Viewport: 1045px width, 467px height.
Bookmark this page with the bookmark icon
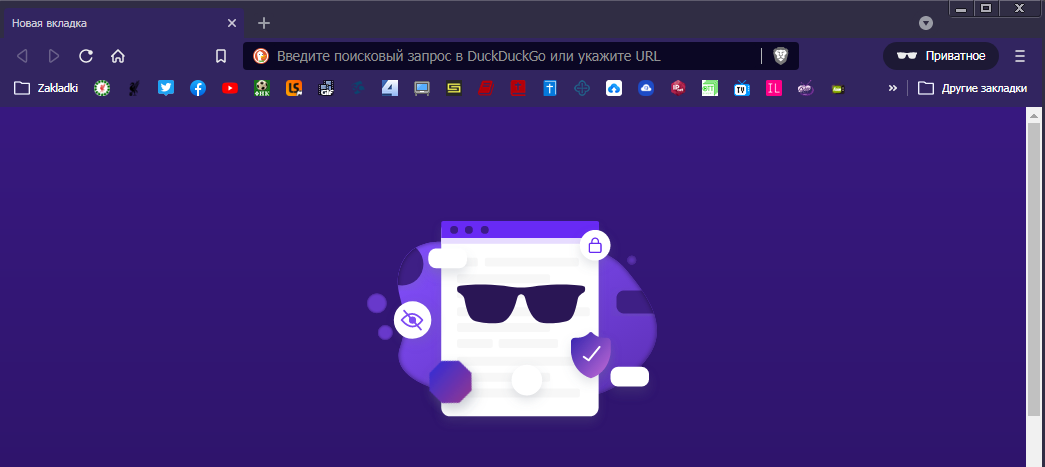[221, 56]
